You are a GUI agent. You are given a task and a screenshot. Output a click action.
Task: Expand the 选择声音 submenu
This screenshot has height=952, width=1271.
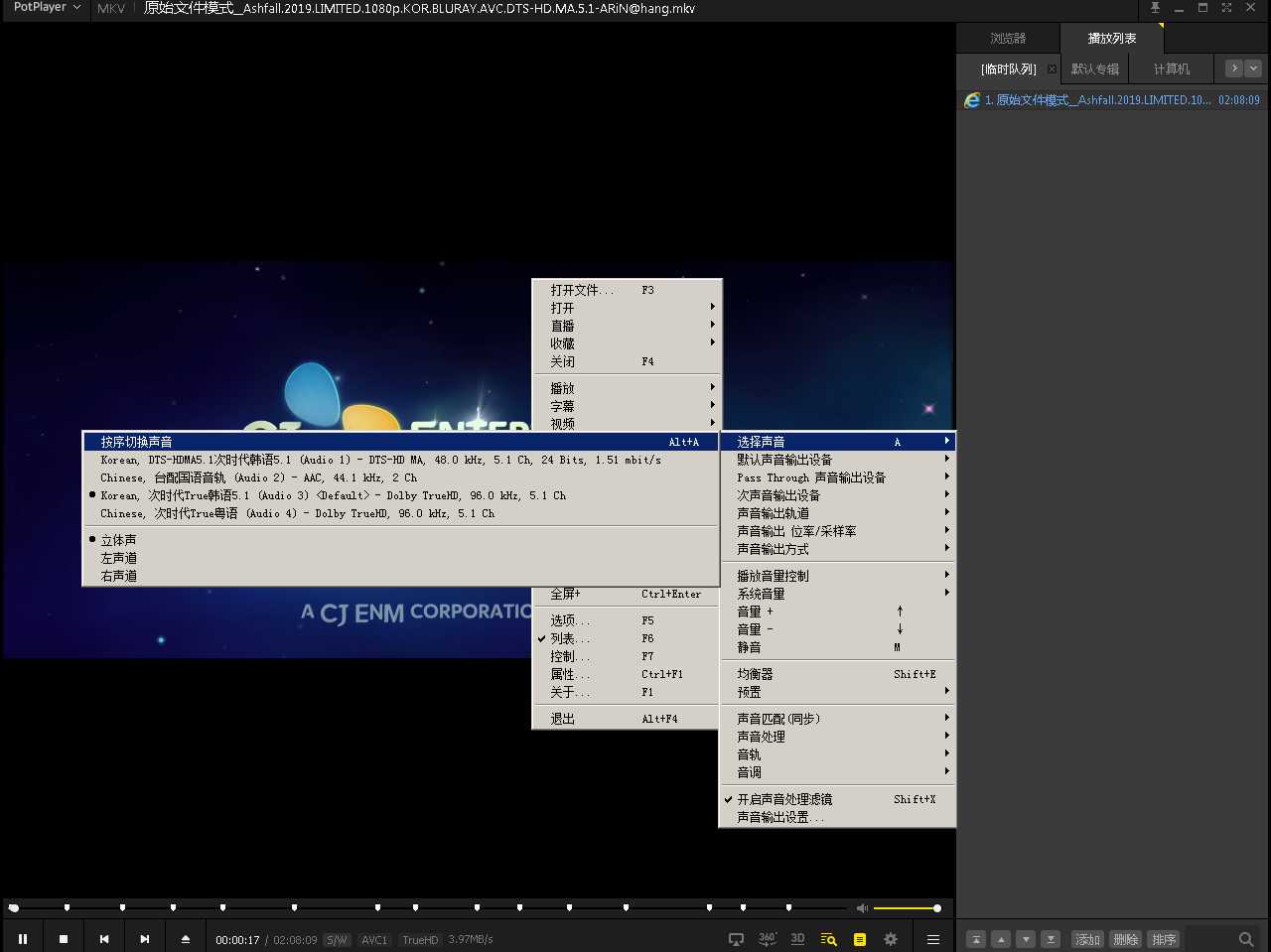click(837, 442)
